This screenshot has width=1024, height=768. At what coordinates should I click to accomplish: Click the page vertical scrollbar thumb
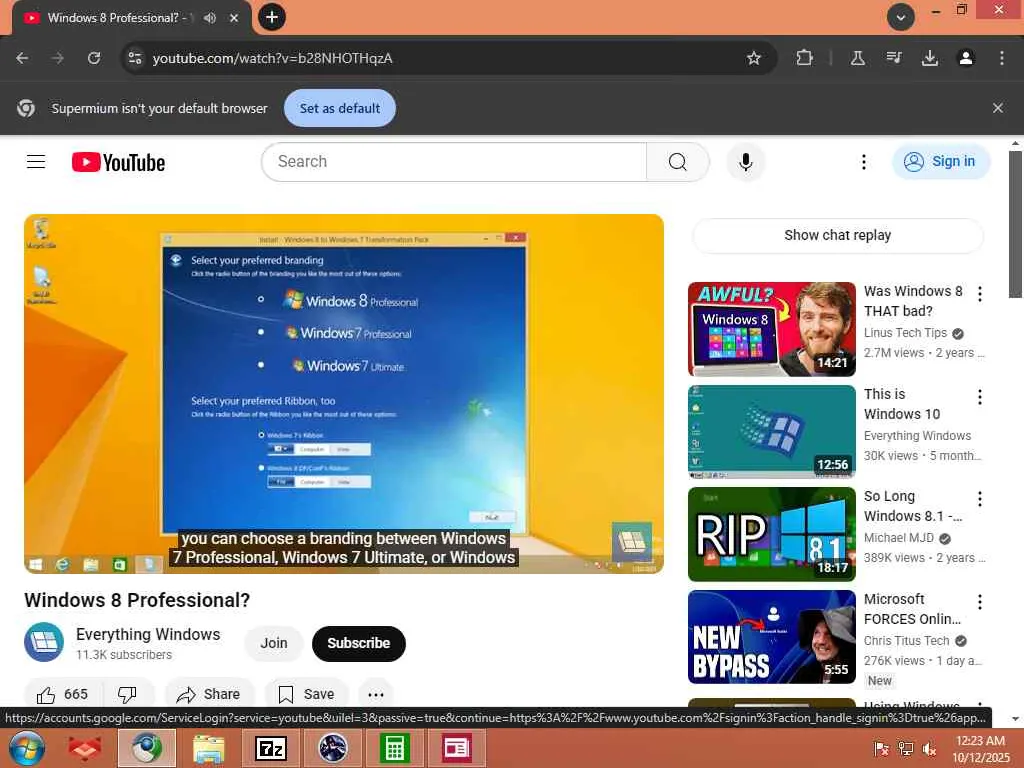point(1015,224)
